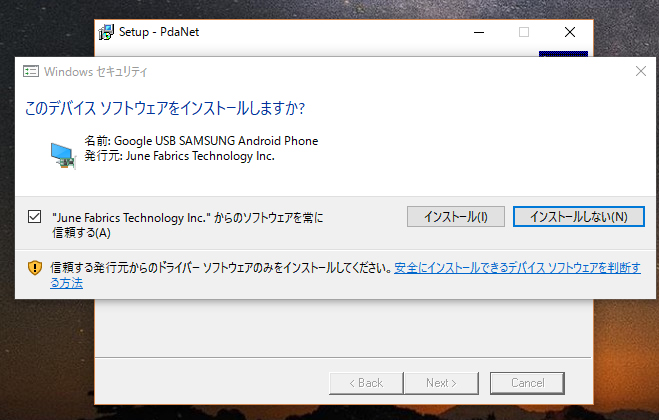Close the Setup - PdaNet window
This screenshot has height=420, width=659.
click(570, 32)
